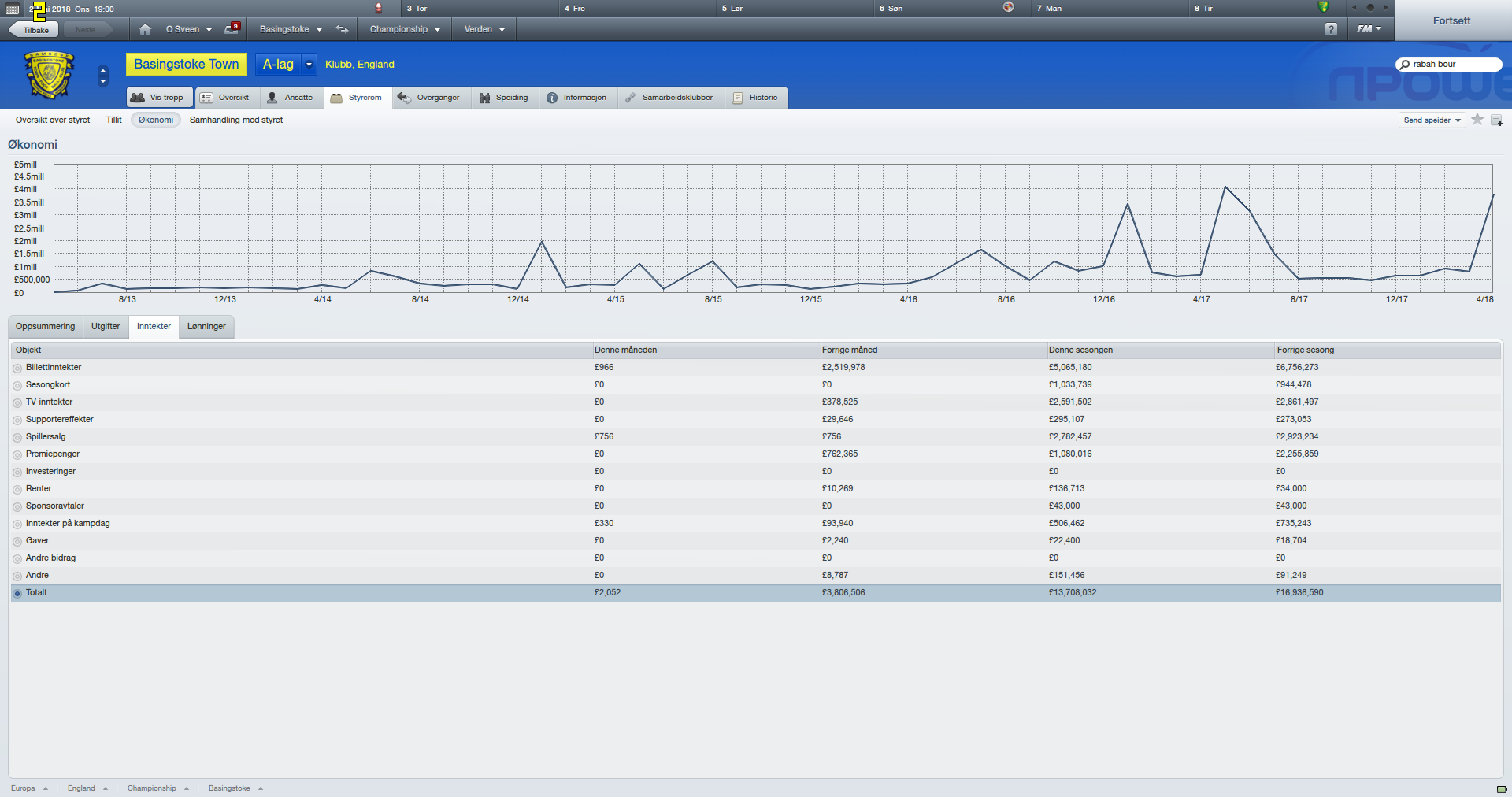Select the Gaver radio button
Screen dimensions: 1512x797
click(x=17, y=541)
